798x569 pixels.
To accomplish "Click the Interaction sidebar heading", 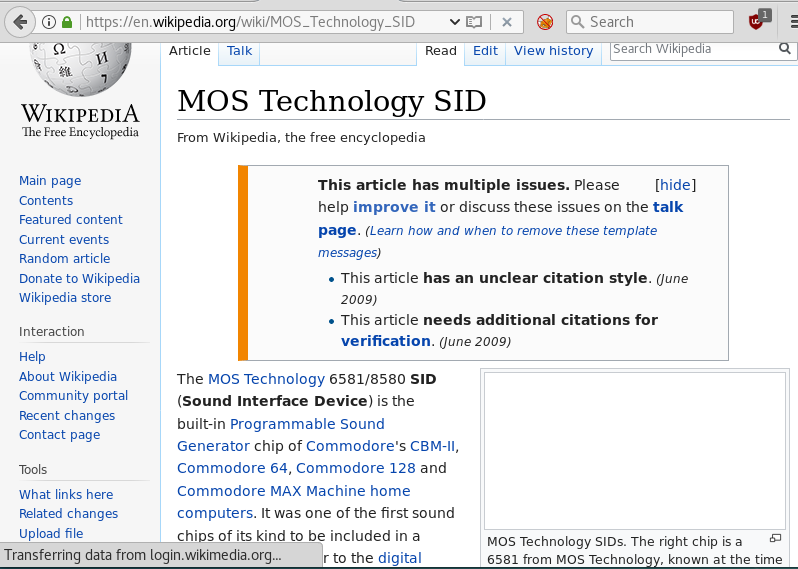I will point(51,332).
